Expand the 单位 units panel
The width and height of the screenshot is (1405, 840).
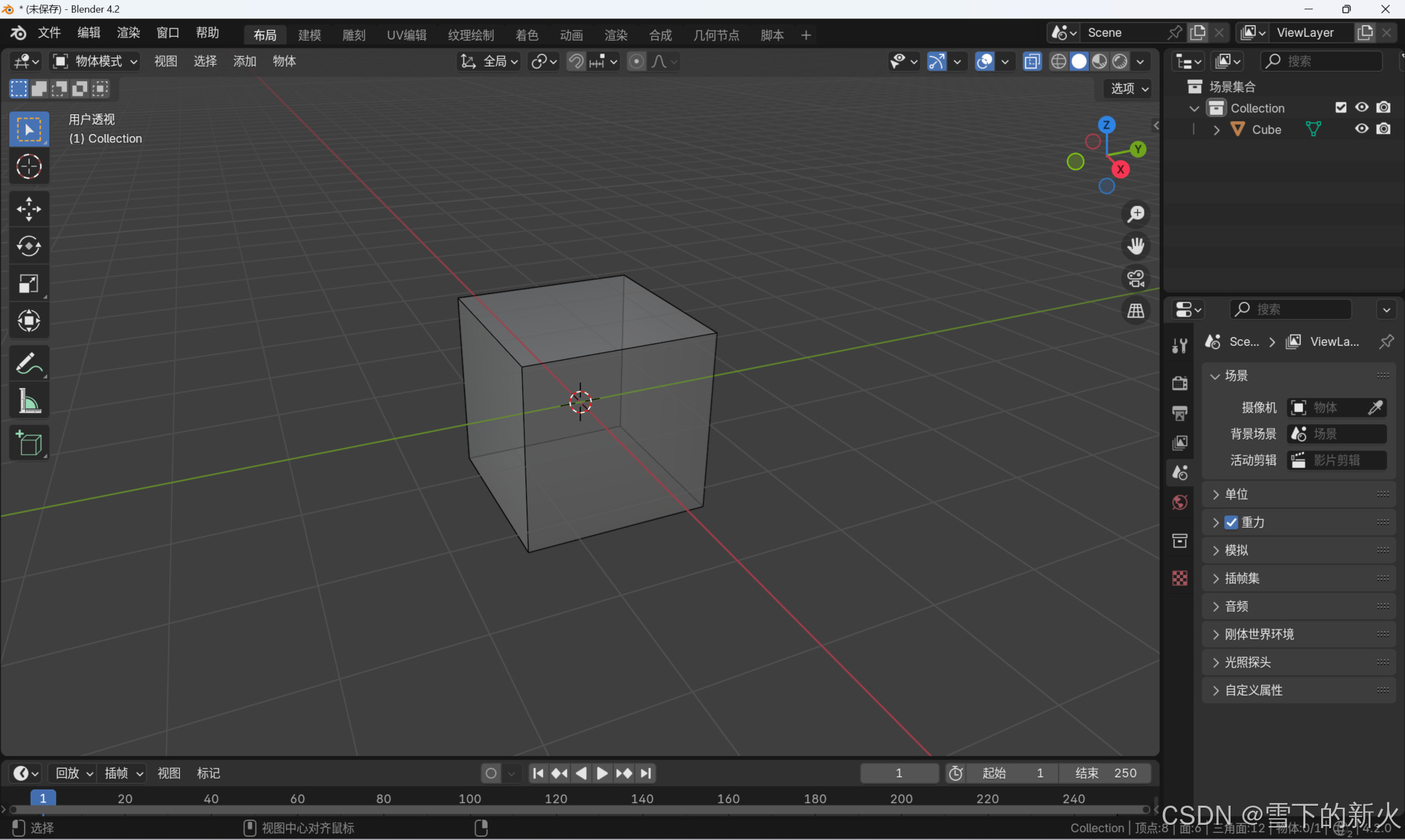pyautogui.click(x=1236, y=494)
